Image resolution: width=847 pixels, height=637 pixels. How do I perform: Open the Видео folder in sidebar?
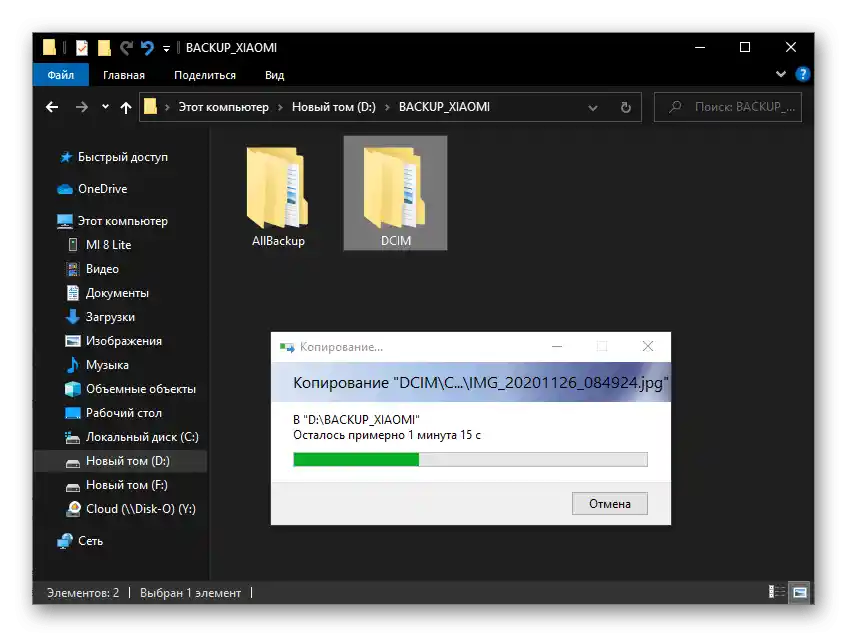(102, 269)
